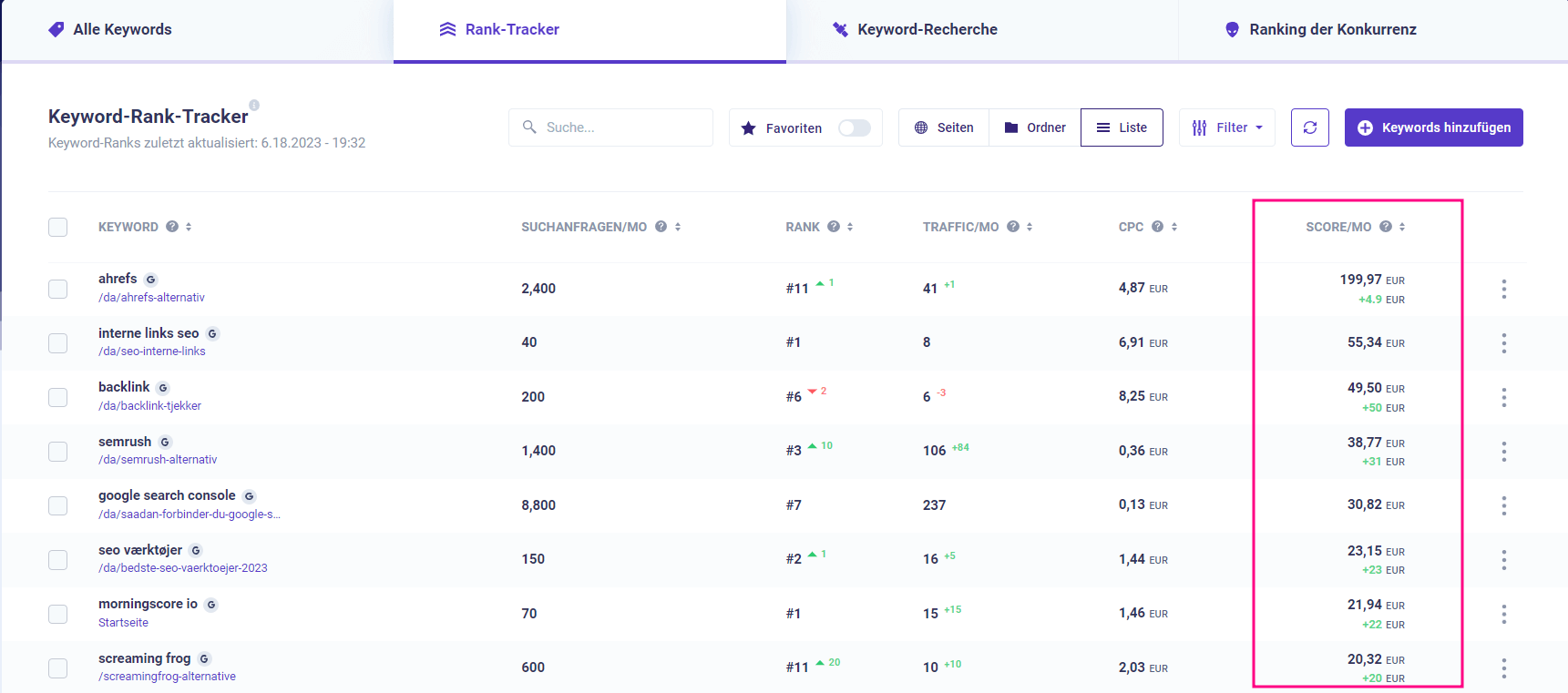Click Google icon next to google search console
1568x693 pixels.
coord(249,496)
